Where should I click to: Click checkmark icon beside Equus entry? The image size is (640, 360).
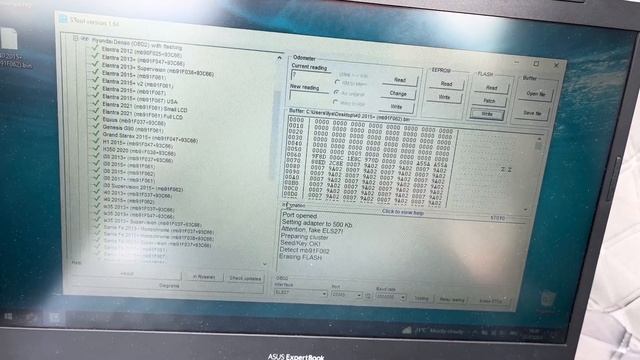pos(96,119)
